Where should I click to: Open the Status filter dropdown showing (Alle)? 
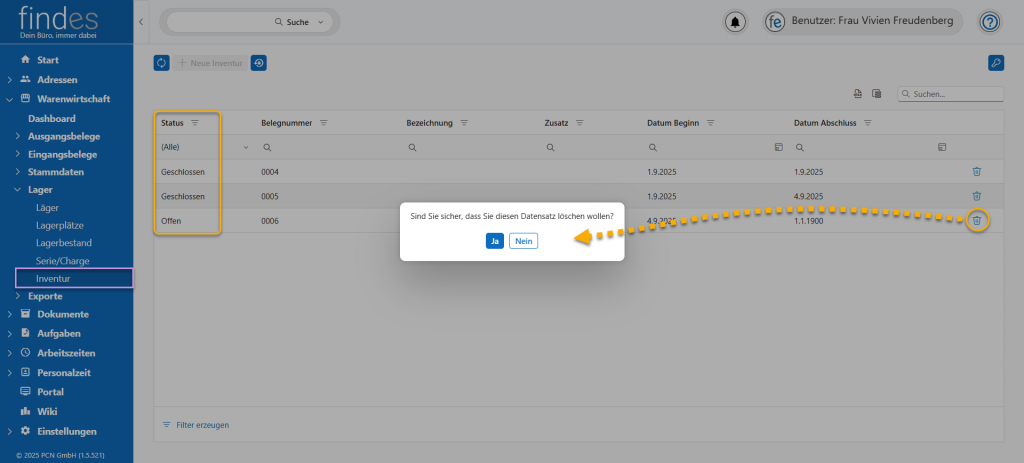click(x=246, y=147)
